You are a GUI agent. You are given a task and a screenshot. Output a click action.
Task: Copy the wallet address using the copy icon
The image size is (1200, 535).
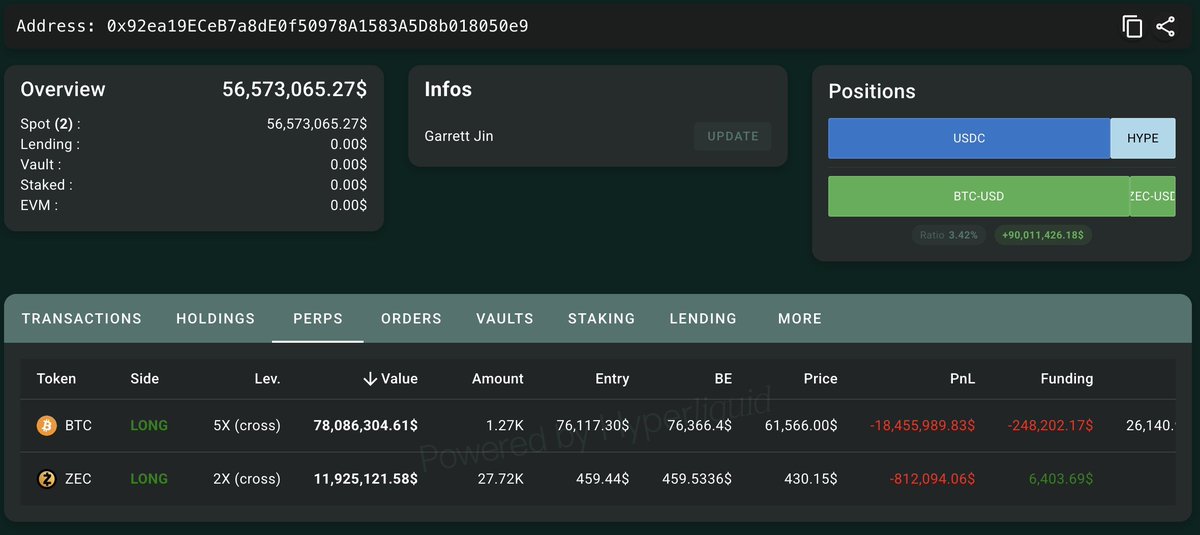(x=1132, y=26)
